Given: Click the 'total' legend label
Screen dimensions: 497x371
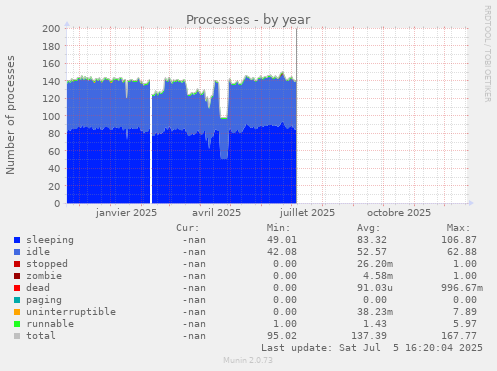Looking at the screenshot, I should coord(41,336).
